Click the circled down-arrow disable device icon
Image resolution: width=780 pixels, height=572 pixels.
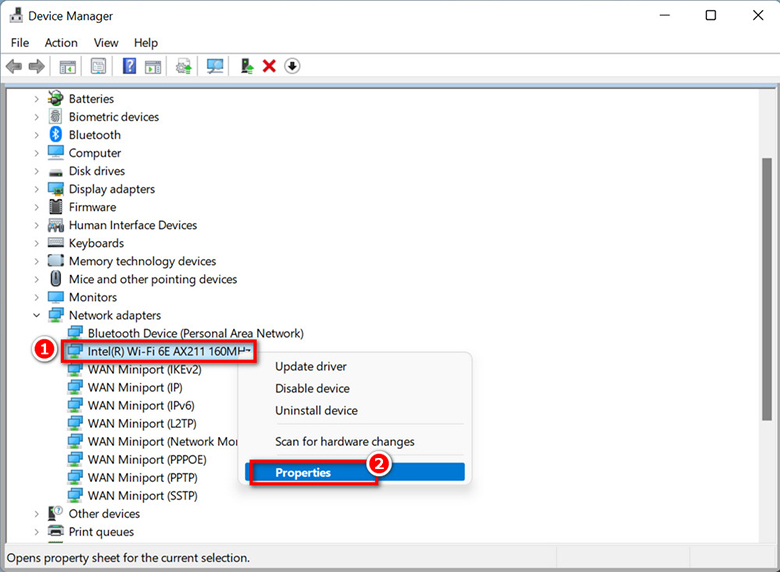point(292,66)
